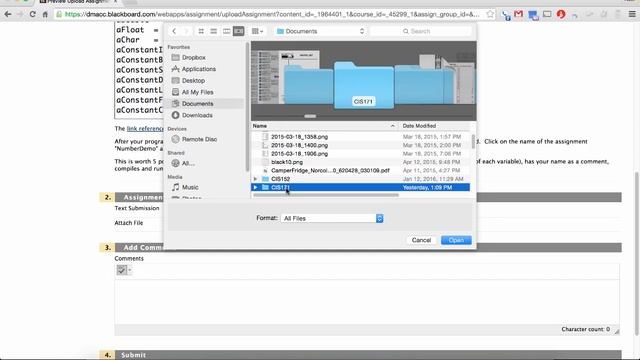Reload the Blackboard page
This screenshot has width=640, height=360.
[32, 14]
